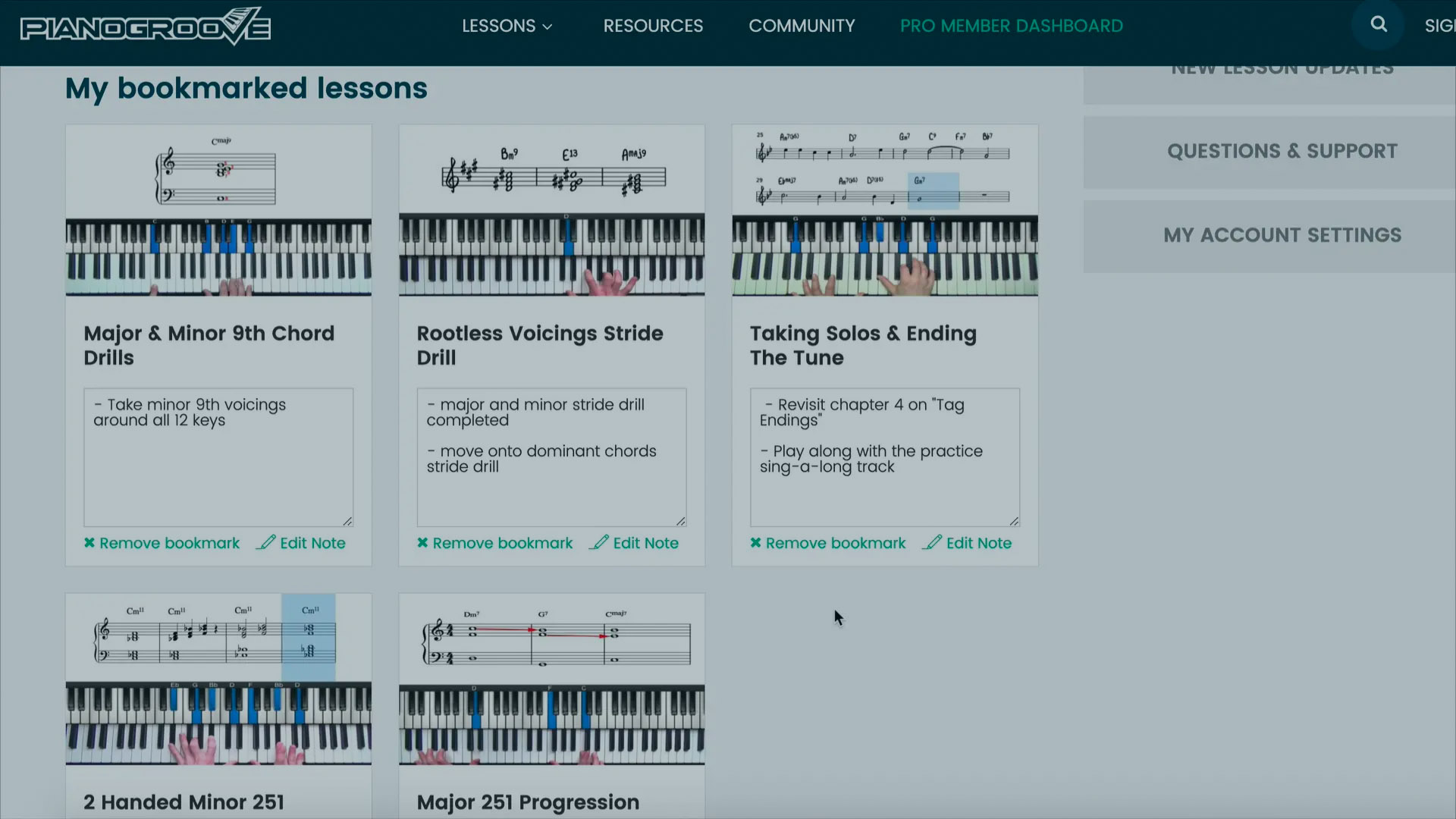Grab resize handle of 9th voicings note
The height and width of the screenshot is (819, 1456).
tap(347, 521)
